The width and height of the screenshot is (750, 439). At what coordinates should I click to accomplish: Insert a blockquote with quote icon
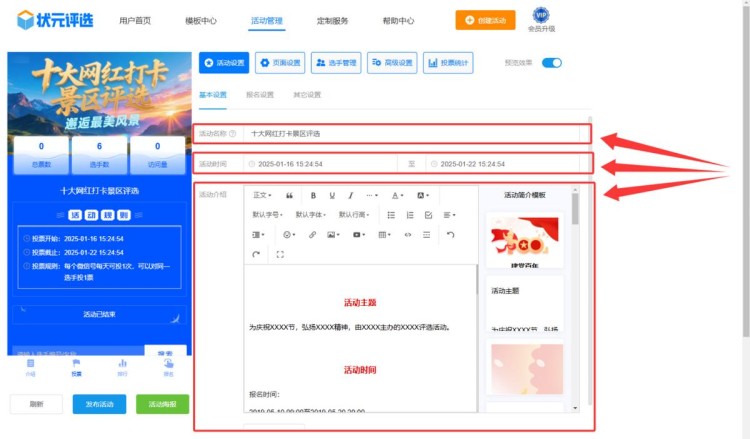[290, 195]
